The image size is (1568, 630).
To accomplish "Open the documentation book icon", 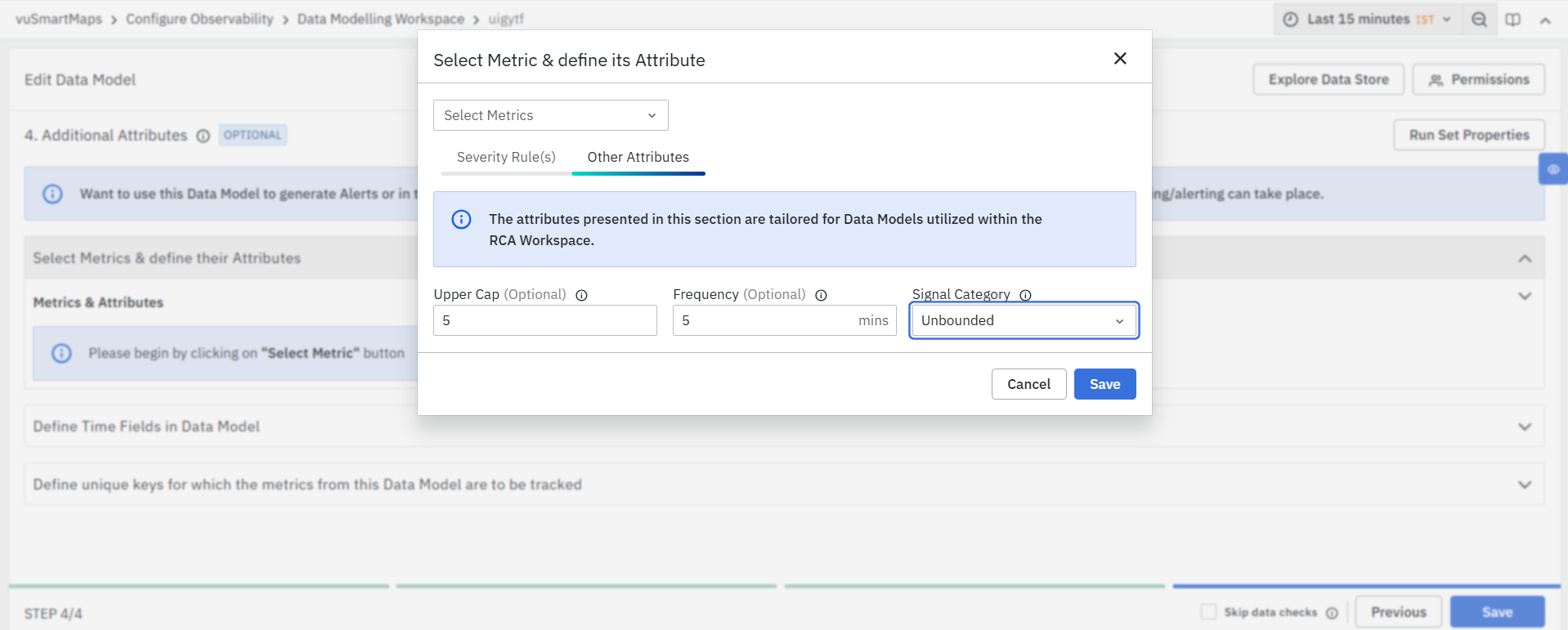I will point(1513,20).
